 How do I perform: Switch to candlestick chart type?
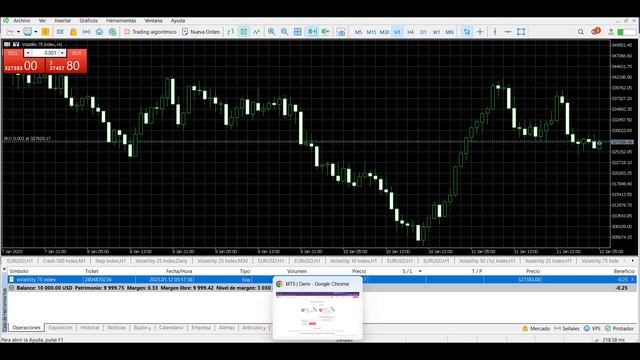click(x=244, y=31)
